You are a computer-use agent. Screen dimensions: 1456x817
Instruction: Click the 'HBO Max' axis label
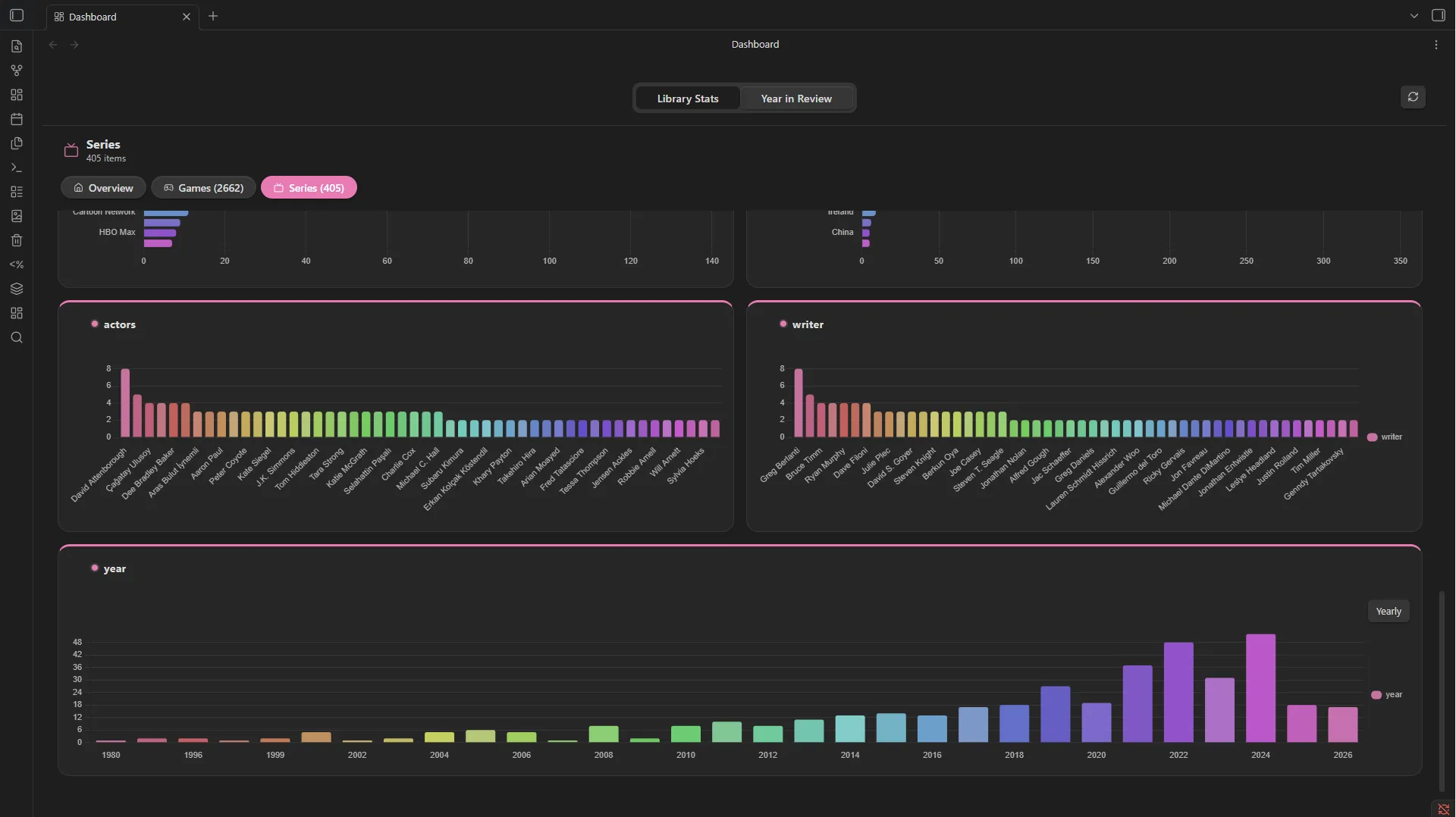pyautogui.click(x=117, y=233)
